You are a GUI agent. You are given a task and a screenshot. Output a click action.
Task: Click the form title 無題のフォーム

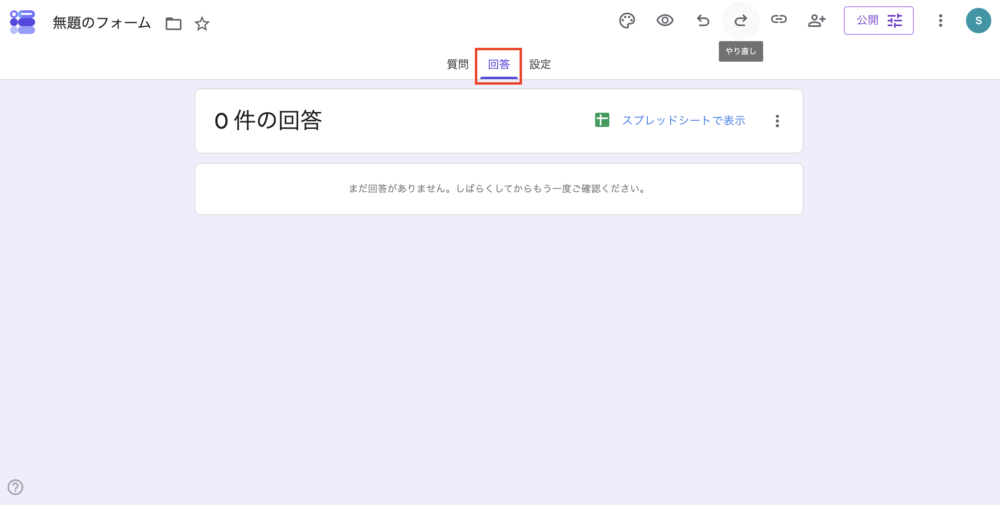[101, 24]
